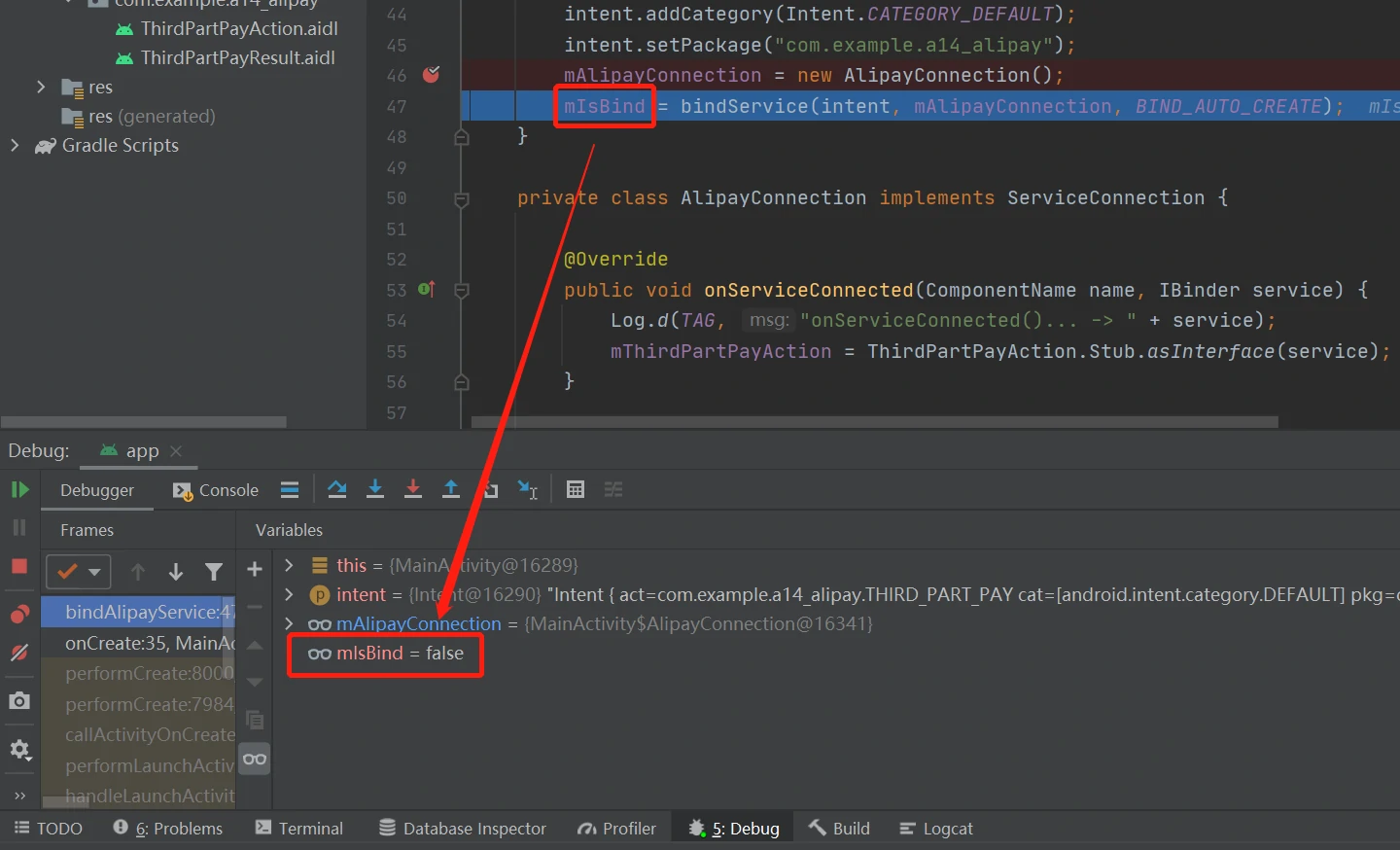This screenshot has height=850, width=1400.
Task: Stop the debug session with red square
Action: point(19,566)
